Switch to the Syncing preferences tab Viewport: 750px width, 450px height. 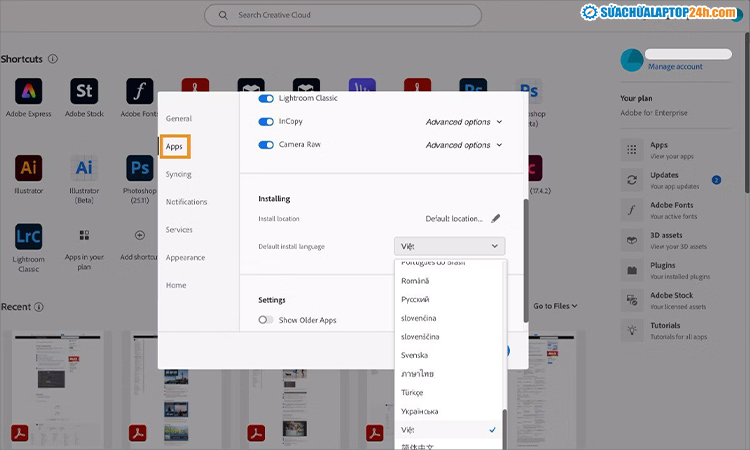coord(179,174)
